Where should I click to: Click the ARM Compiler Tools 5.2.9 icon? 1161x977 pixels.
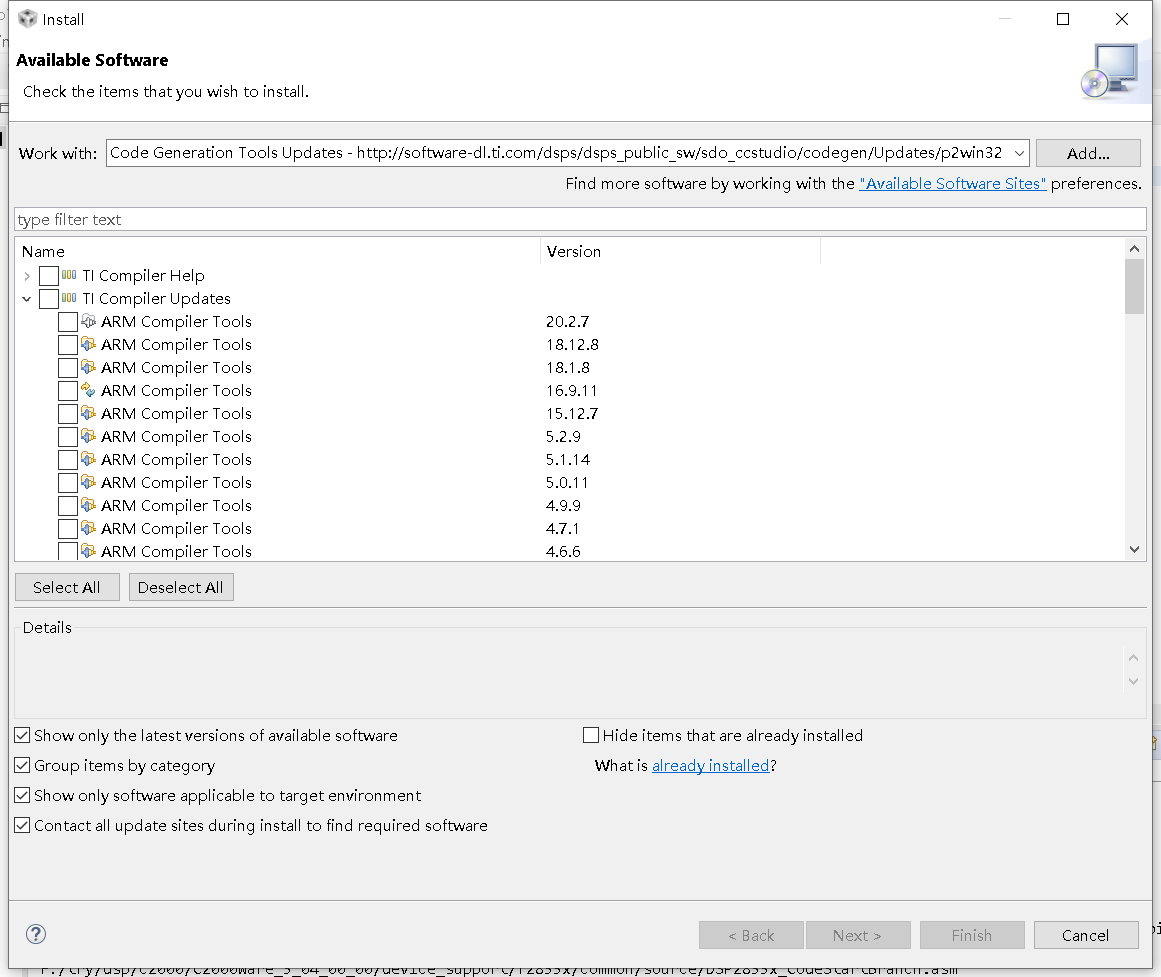(x=88, y=436)
